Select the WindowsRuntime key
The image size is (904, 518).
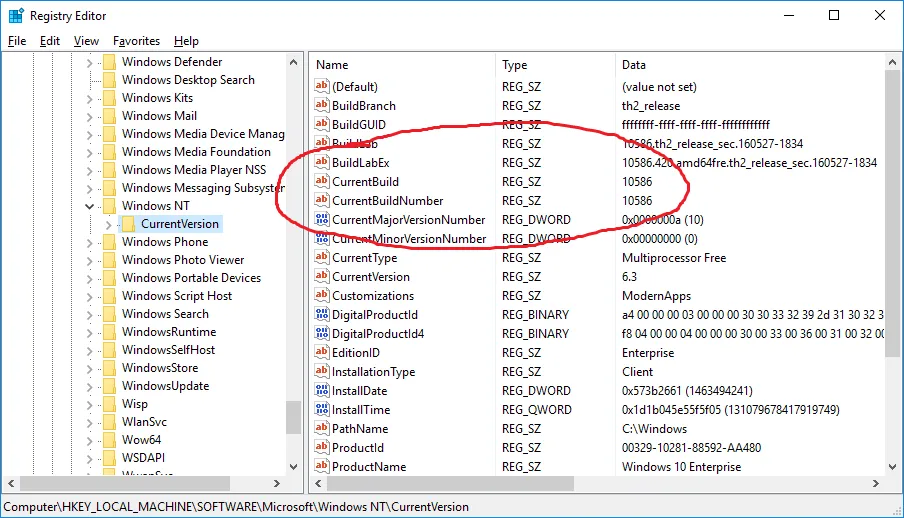click(x=169, y=332)
